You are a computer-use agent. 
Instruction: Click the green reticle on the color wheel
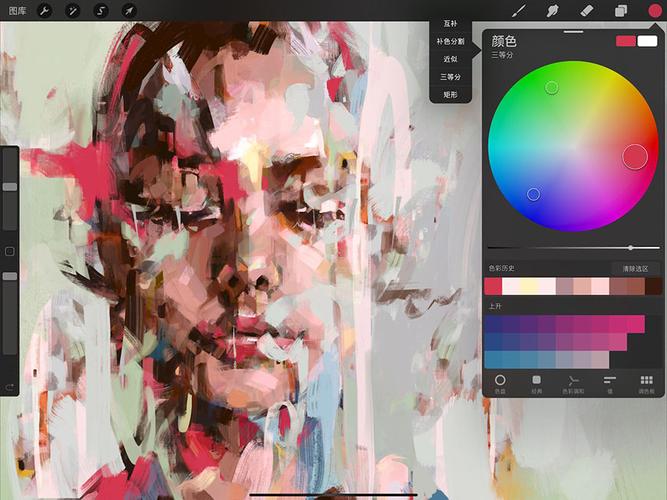click(552, 88)
